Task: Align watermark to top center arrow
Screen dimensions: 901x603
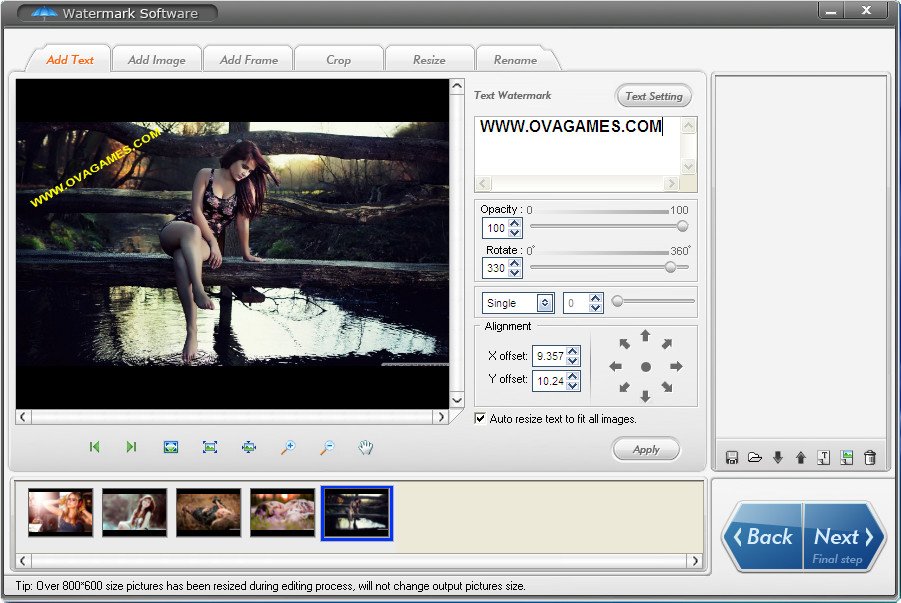Action: click(645, 336)
